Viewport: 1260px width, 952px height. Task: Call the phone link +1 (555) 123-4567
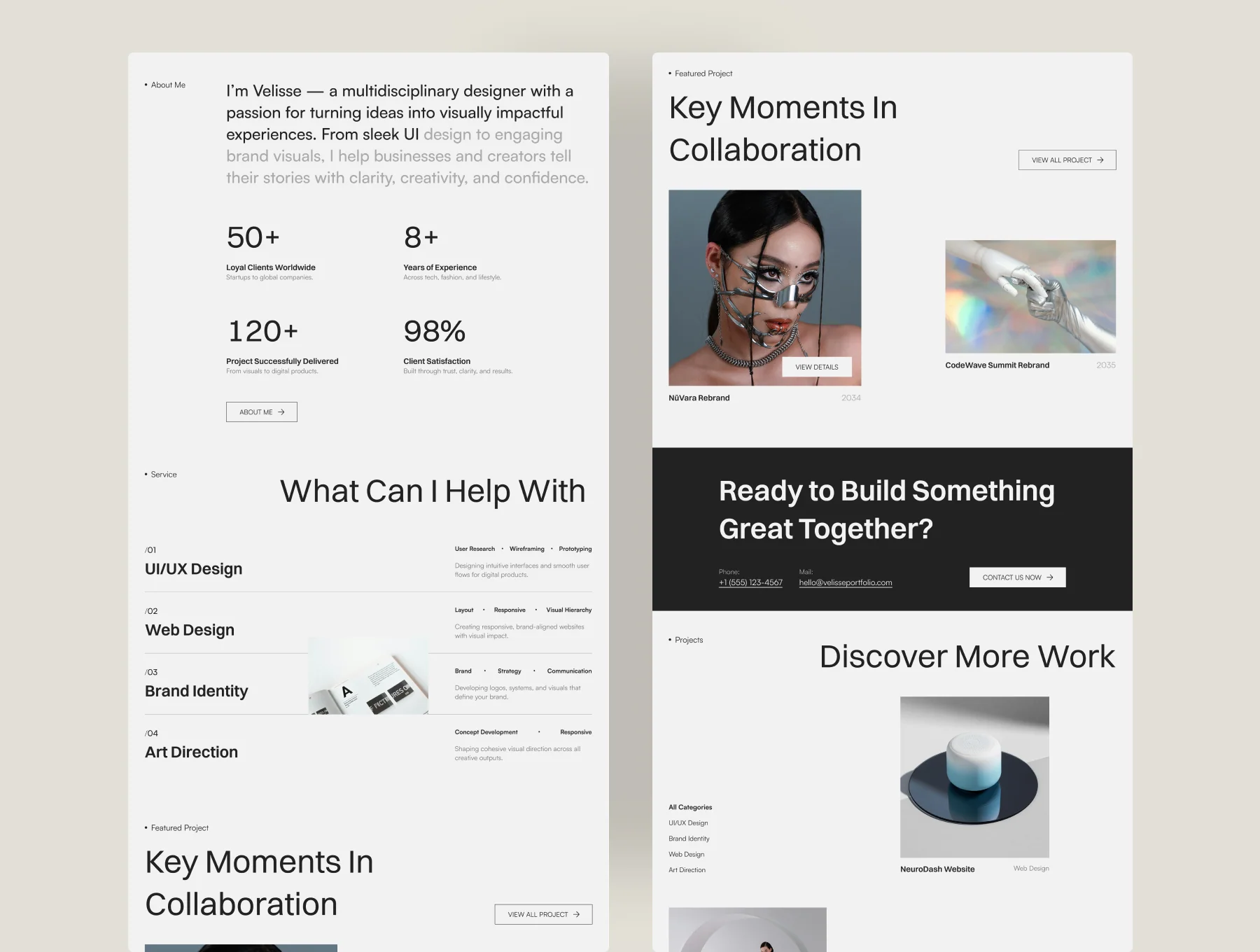coord(750,582)
